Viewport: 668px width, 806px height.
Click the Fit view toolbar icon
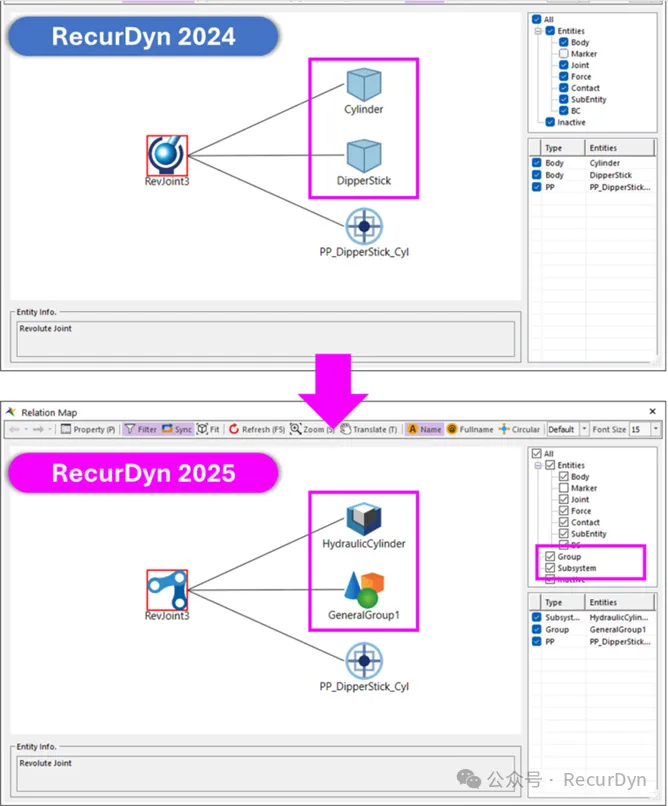coord(208,429)
